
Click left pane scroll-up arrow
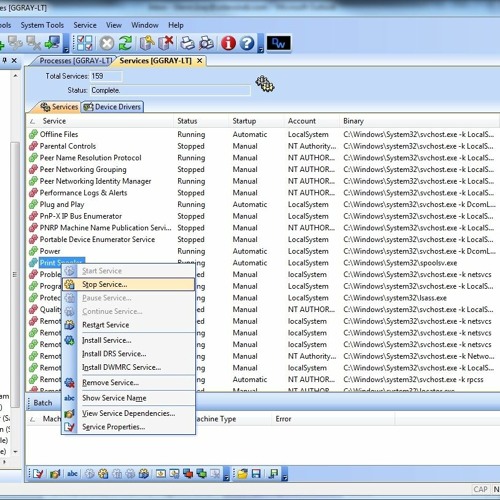(x=15, y=76)
